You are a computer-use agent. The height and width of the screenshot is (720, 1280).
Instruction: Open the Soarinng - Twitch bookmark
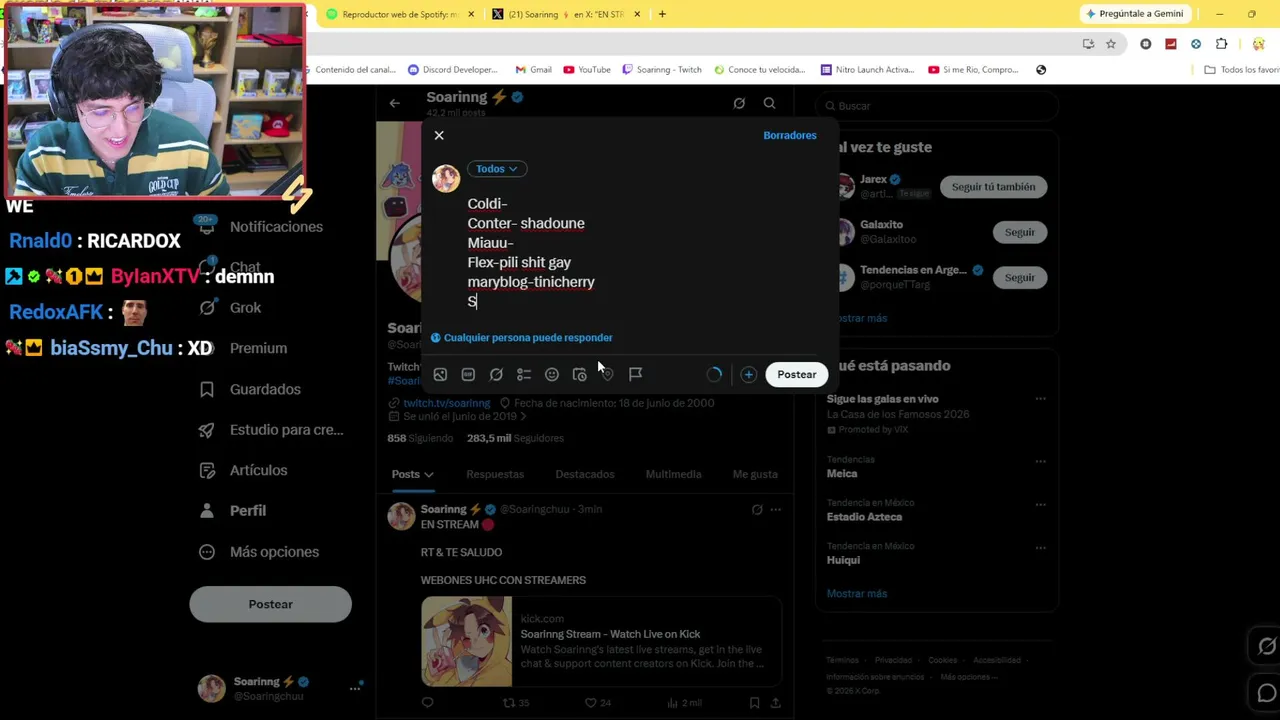[662, 70]
